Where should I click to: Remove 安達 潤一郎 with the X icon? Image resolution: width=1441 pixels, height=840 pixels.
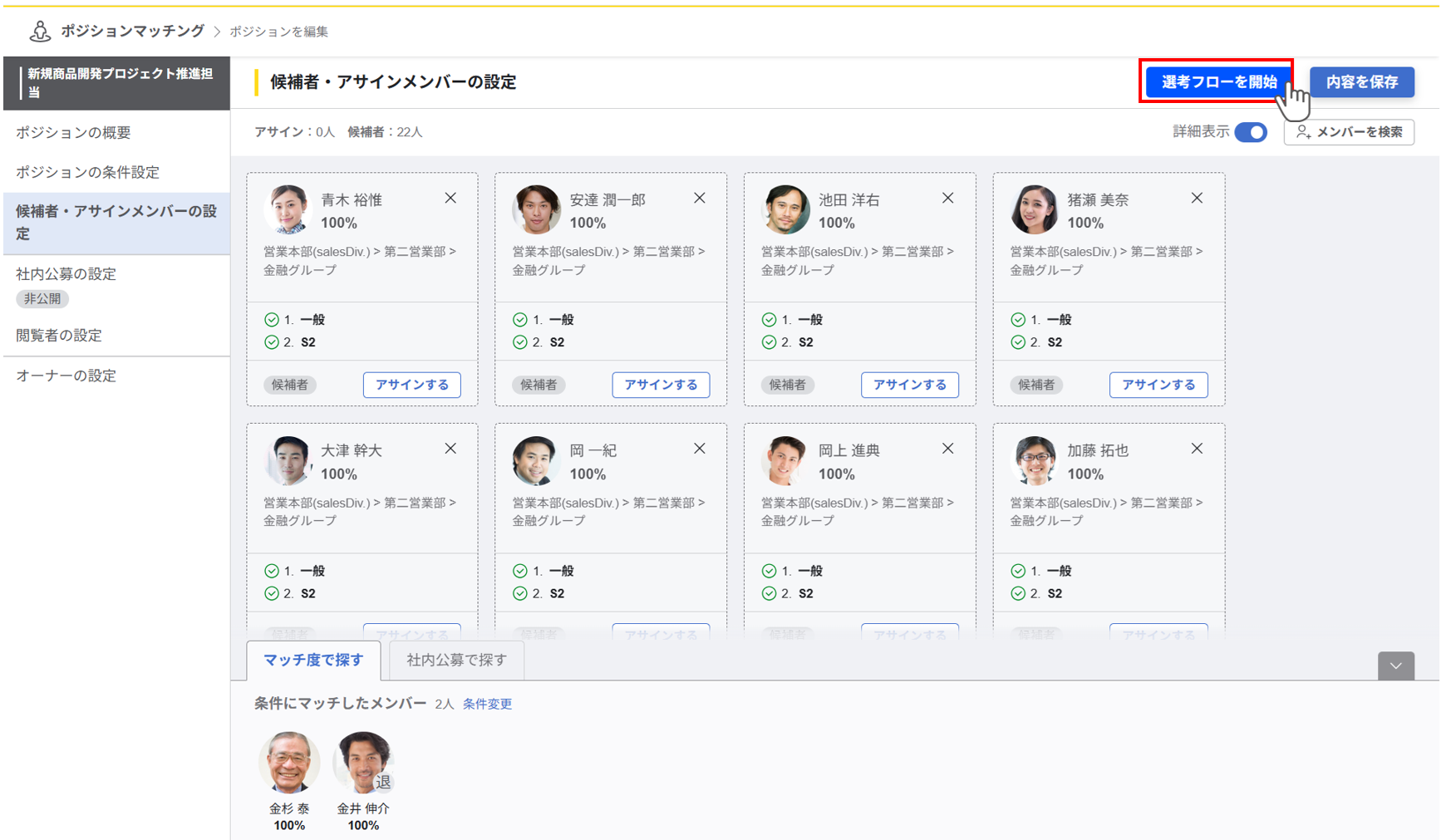coord(699,199)
